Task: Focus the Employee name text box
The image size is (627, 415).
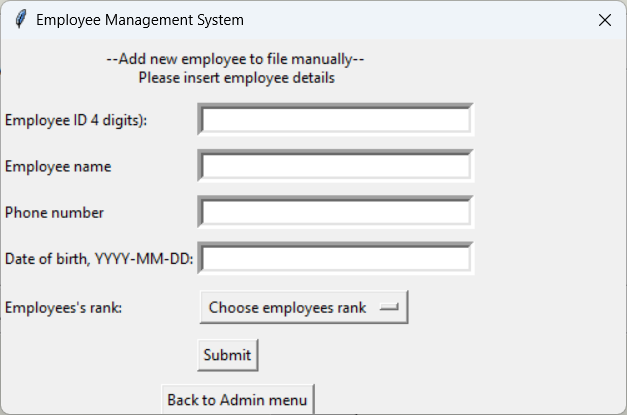Action: pos(335,166)
